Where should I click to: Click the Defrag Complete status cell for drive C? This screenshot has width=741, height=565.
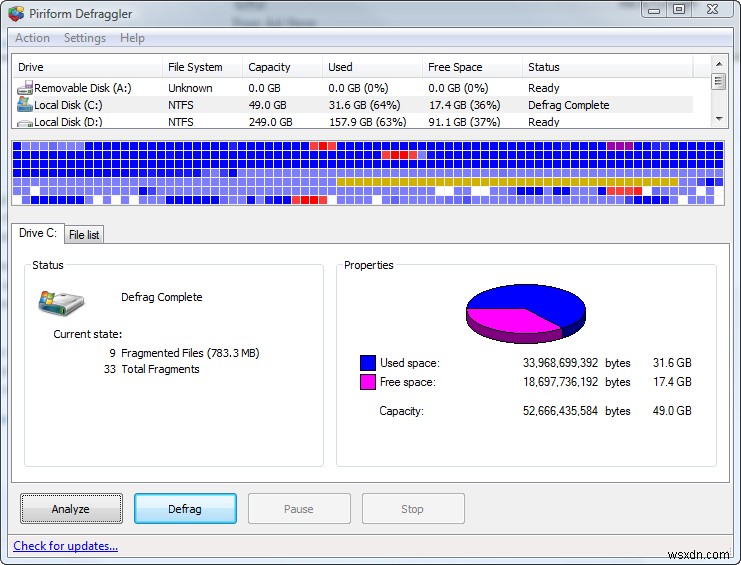tap(569, 105)
